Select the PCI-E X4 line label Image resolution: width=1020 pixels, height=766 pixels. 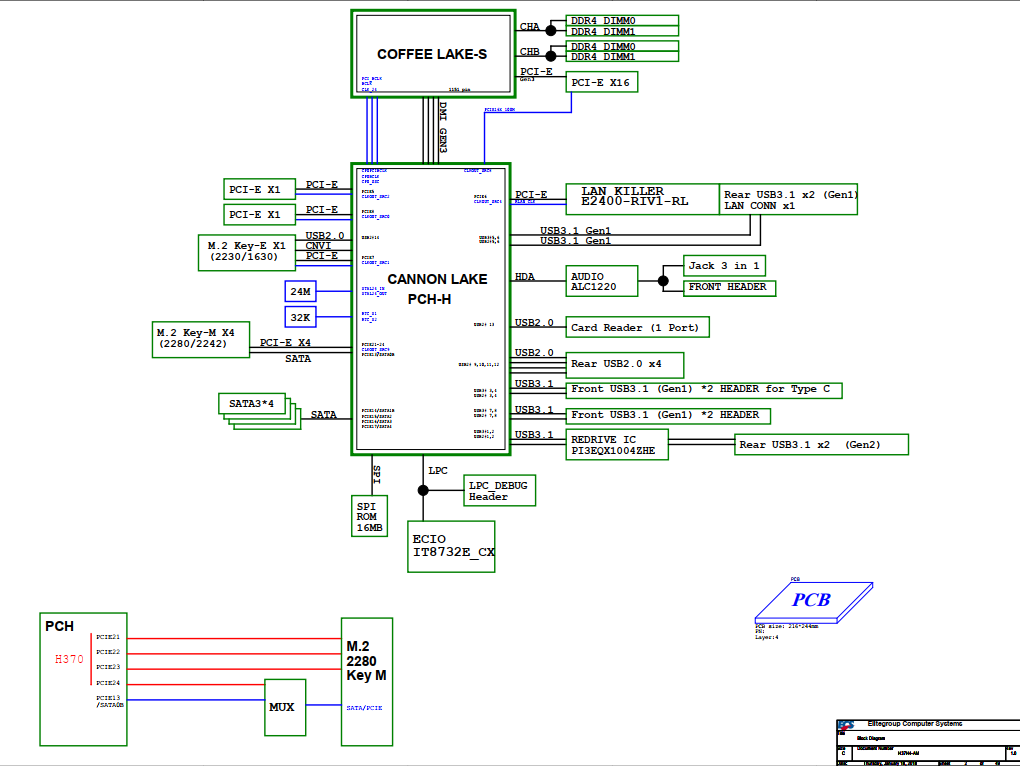[285, 343]
